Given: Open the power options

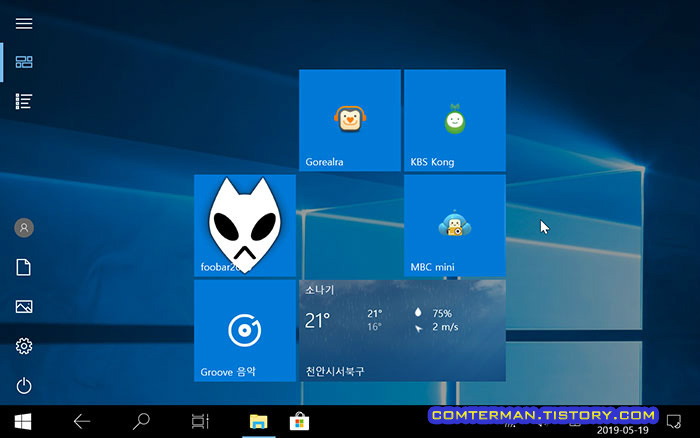Looking at the screenshot, I should pyautogui.click(x=24, y=386).
